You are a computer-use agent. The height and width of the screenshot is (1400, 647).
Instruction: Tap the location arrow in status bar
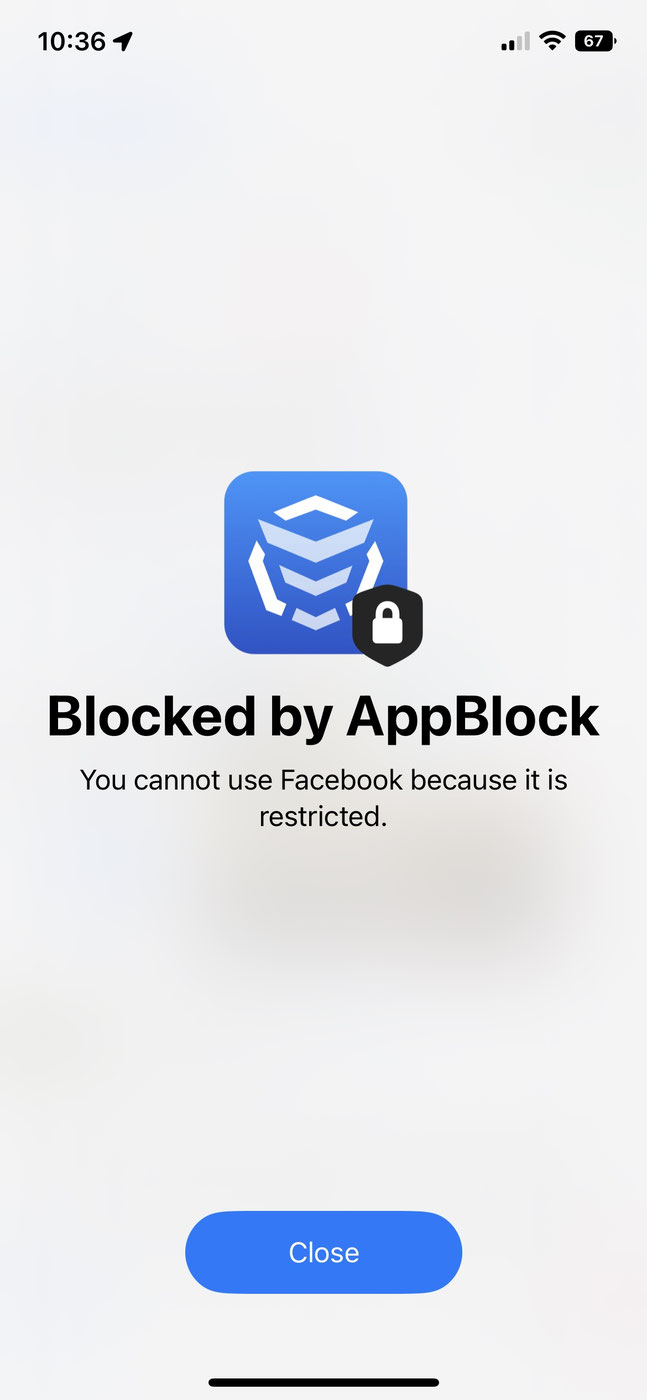(x=123, y=41)
